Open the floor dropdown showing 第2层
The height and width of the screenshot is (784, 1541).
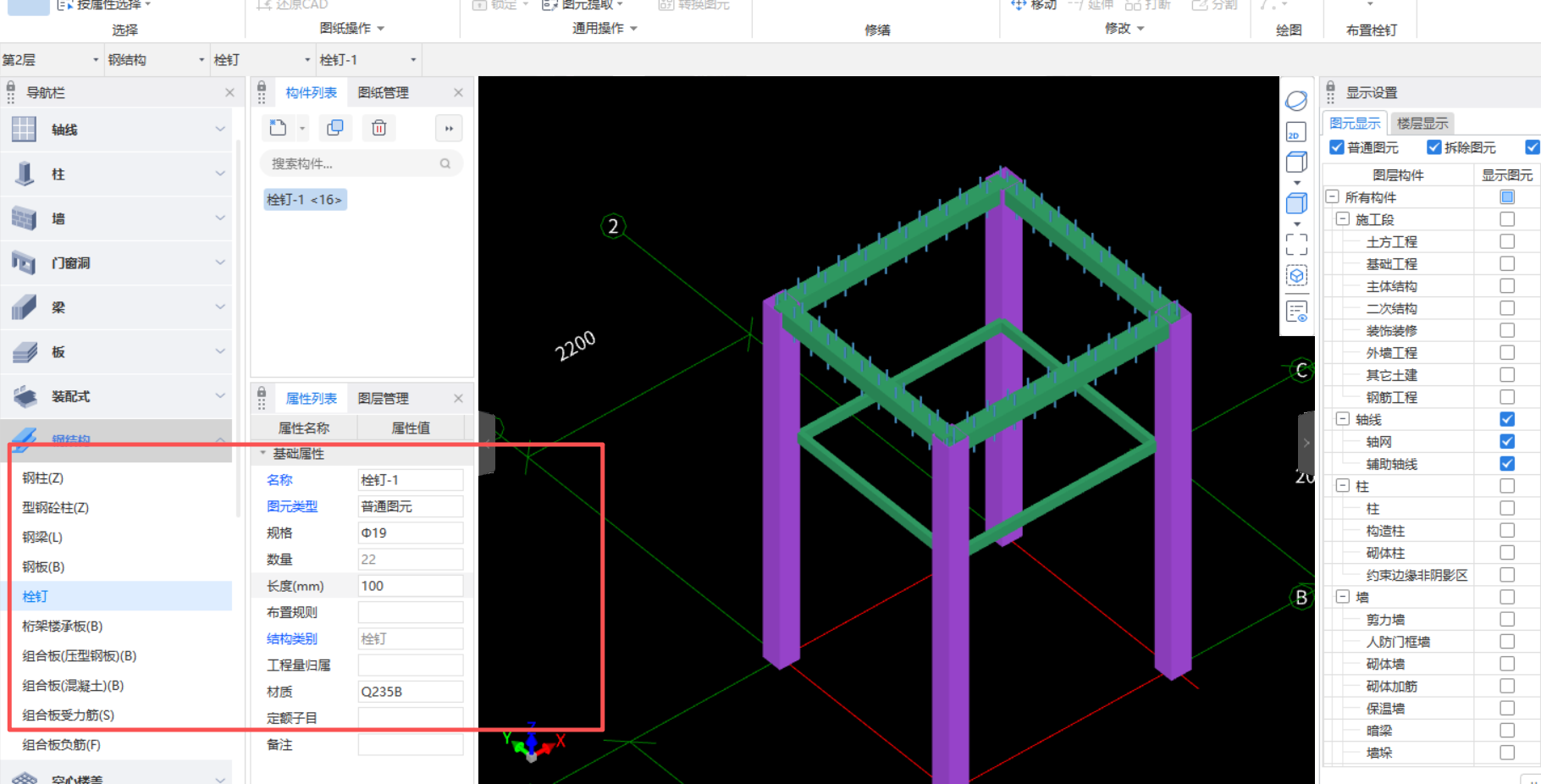pos(51,60)
